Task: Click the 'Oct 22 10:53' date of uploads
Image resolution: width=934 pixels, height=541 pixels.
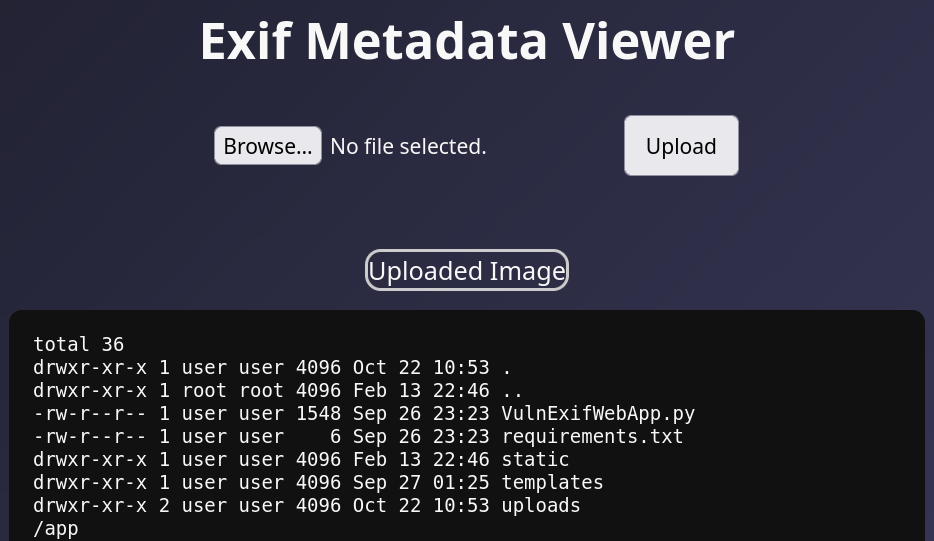Action: 421,506
